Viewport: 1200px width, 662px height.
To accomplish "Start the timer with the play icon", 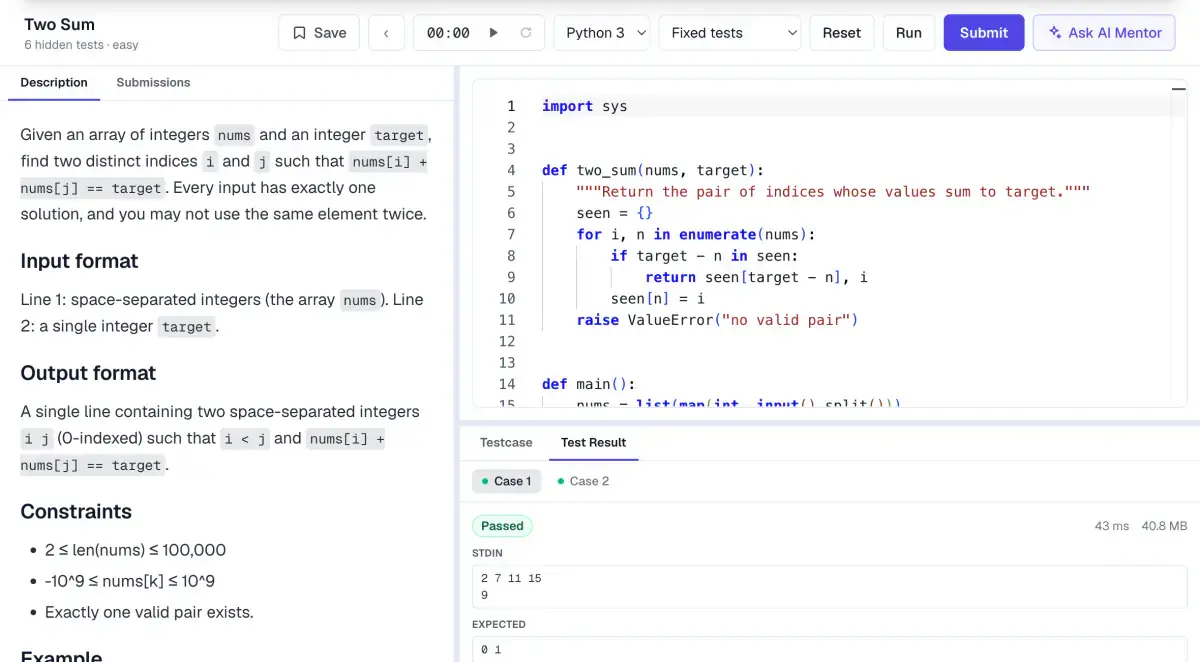I will click(493, 33).
